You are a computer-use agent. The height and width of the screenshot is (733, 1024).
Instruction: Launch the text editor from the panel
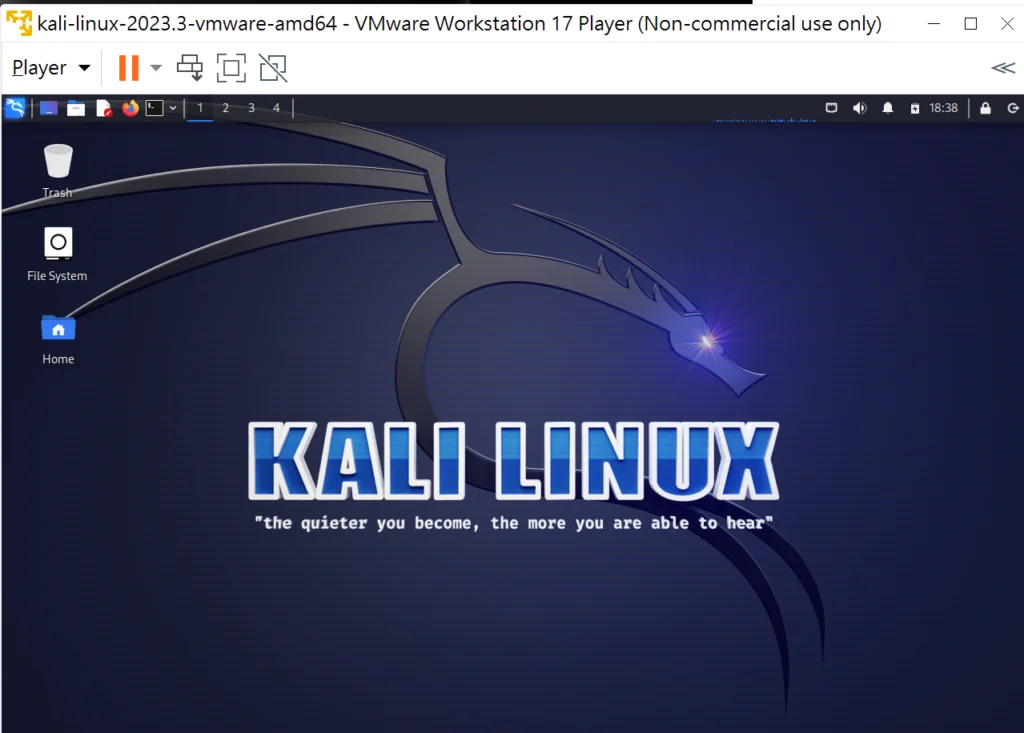(x=103, y=108)
